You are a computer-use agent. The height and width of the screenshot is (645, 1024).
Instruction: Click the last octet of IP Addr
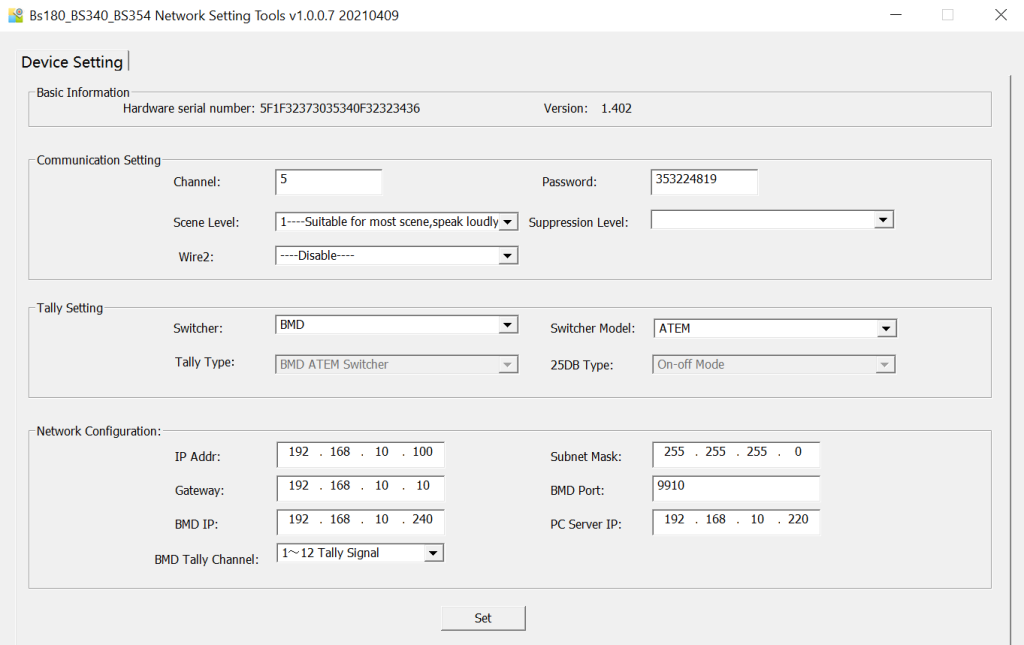point(422,453)
